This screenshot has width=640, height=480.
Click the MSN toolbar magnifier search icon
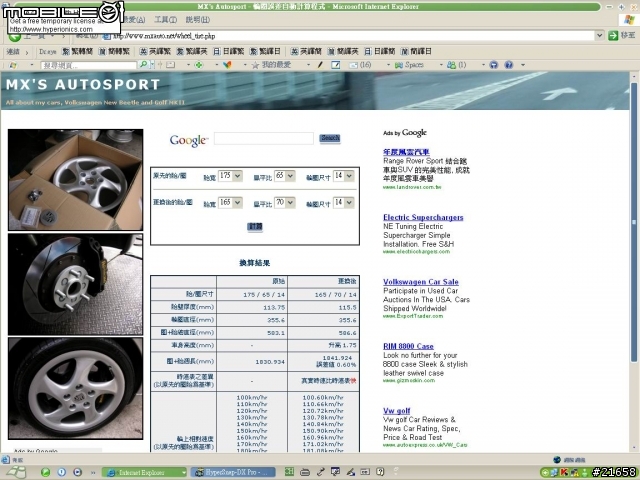(x=143, y=65)
